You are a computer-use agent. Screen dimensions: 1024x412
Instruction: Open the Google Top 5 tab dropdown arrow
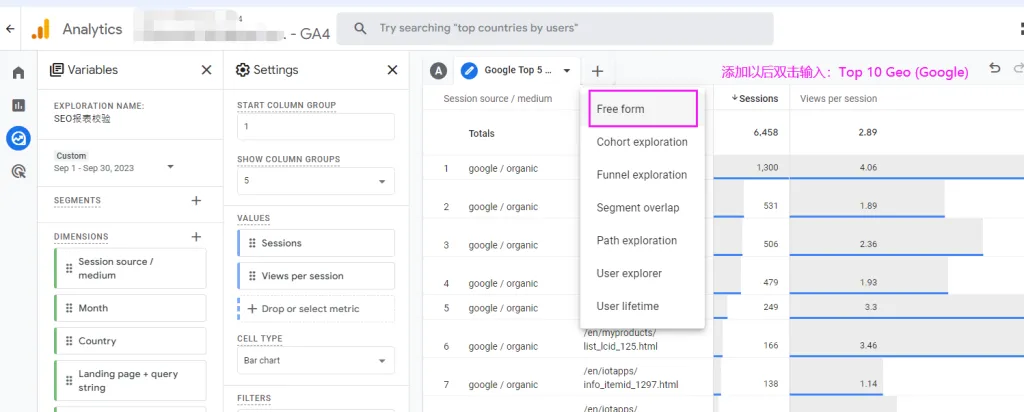click(x=567, y=71)
